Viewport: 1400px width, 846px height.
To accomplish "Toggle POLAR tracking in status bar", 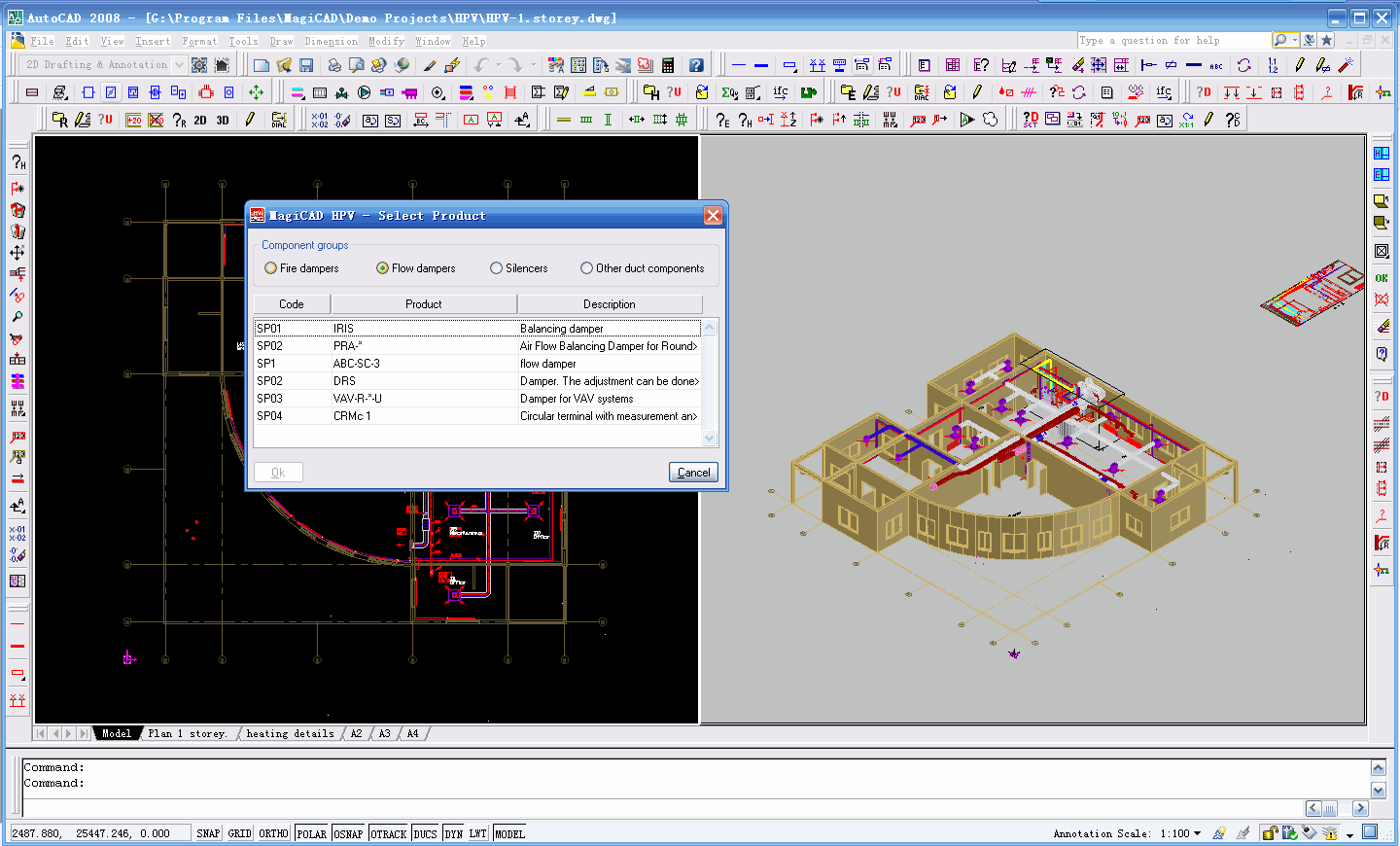I will pyautogui.click(x=311, y=833).
